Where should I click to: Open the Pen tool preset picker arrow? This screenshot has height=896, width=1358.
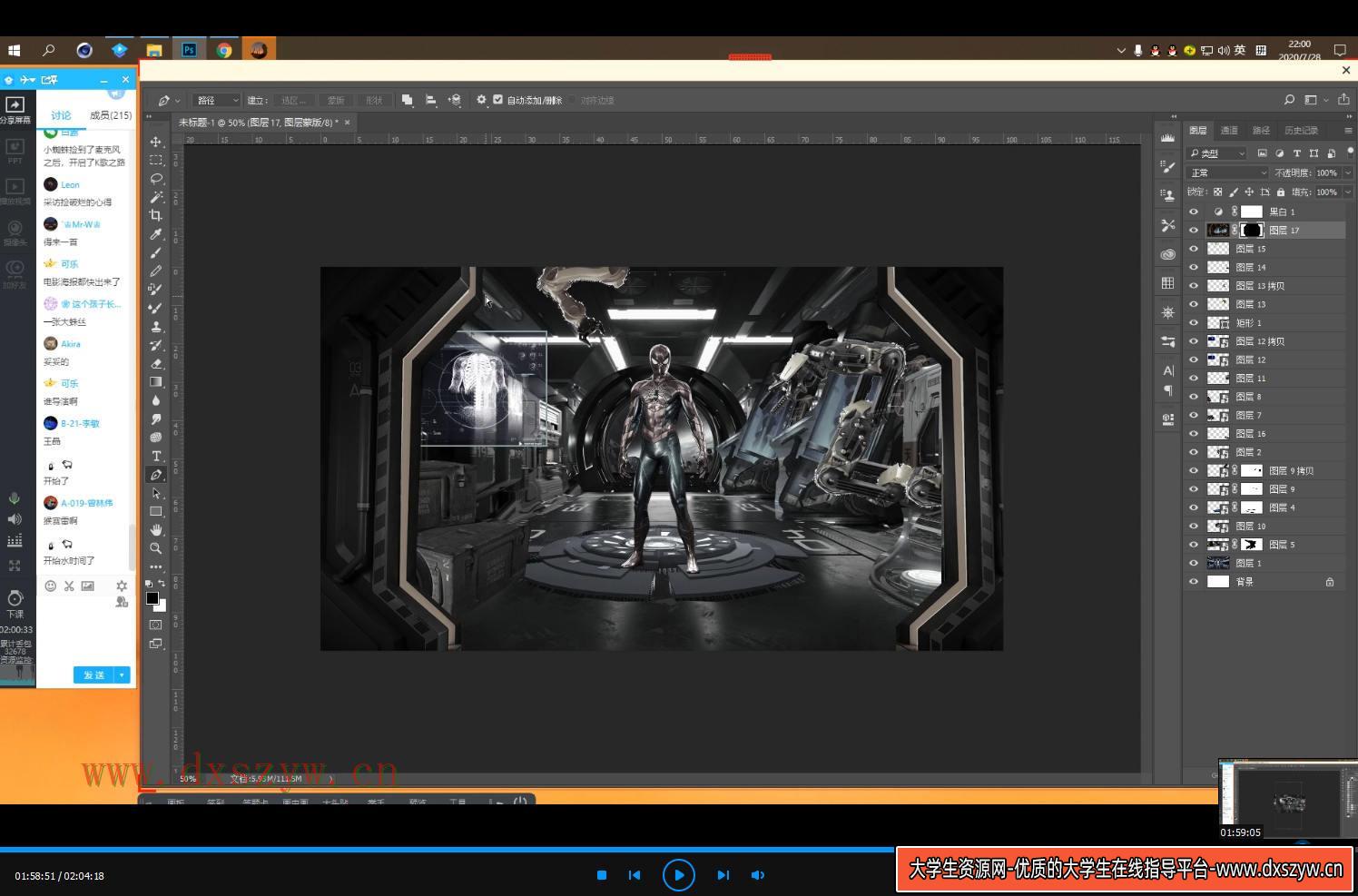[x=178, y=101]
